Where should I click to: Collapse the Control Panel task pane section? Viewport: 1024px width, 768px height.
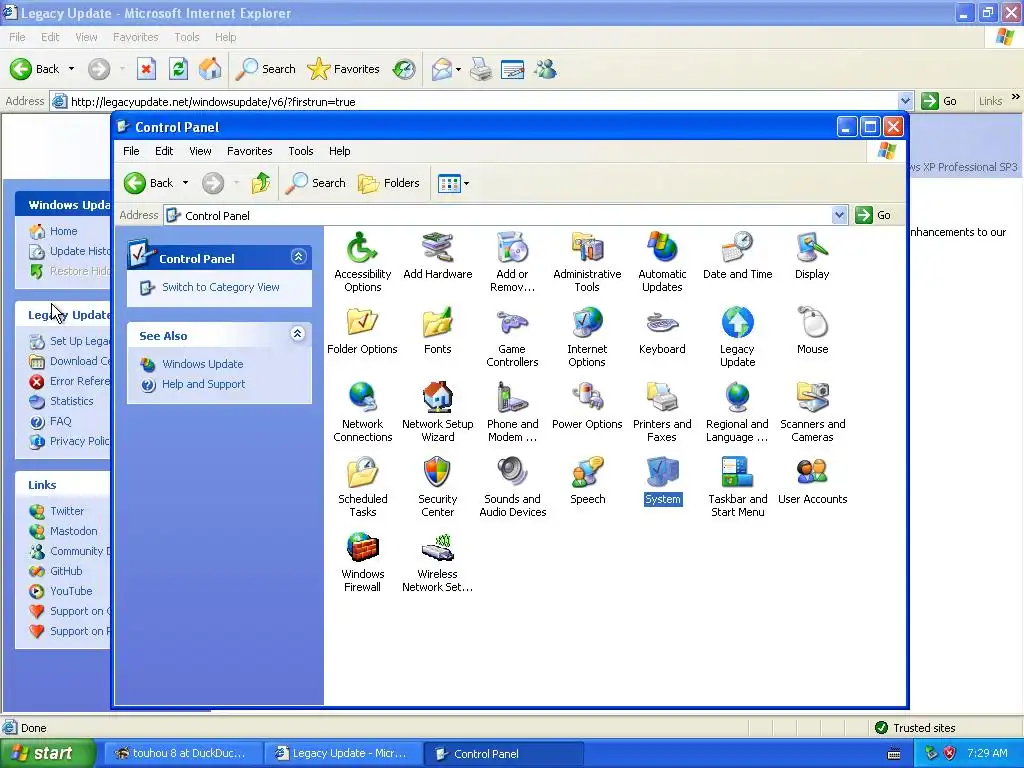coord(298,257)
